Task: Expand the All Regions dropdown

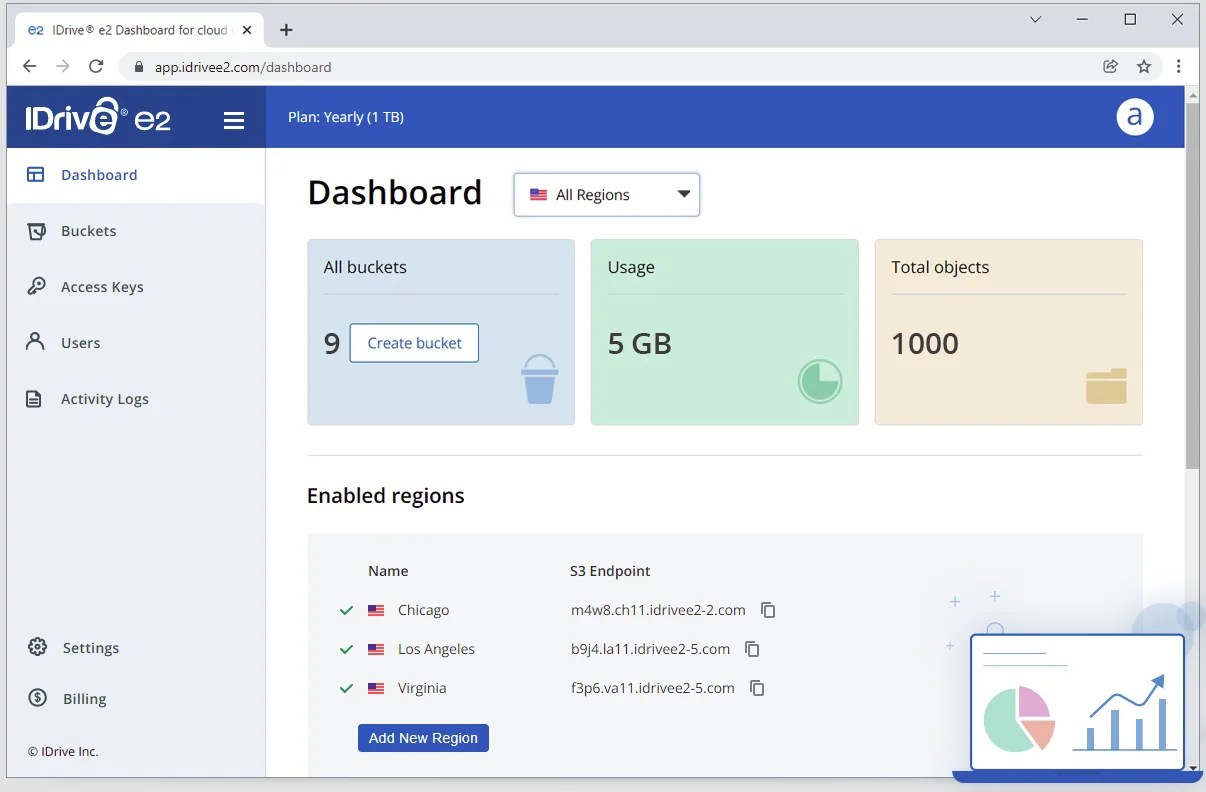Action: coord(607,195)
